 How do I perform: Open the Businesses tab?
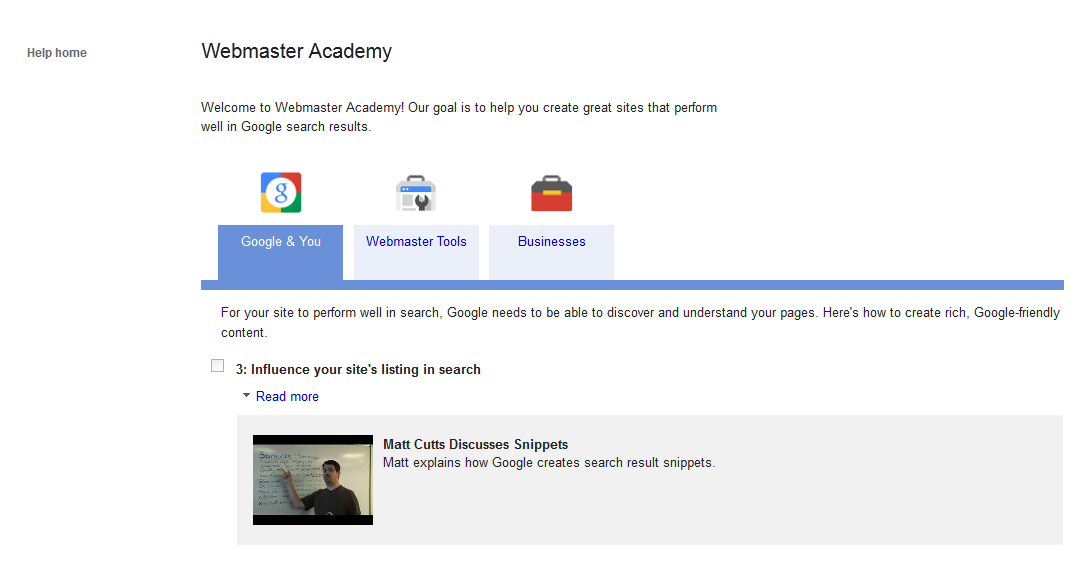552,252
